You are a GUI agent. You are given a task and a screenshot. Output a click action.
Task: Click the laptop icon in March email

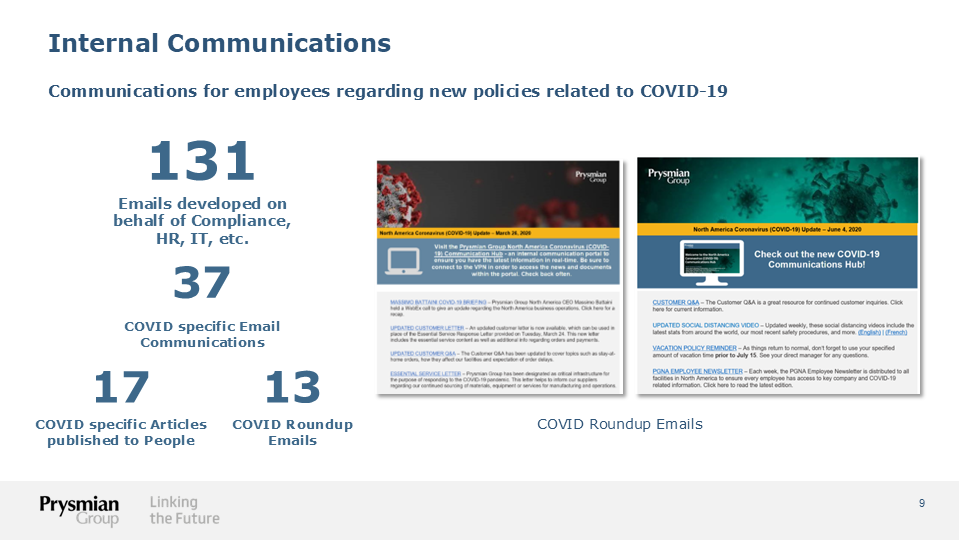point(403,261)
